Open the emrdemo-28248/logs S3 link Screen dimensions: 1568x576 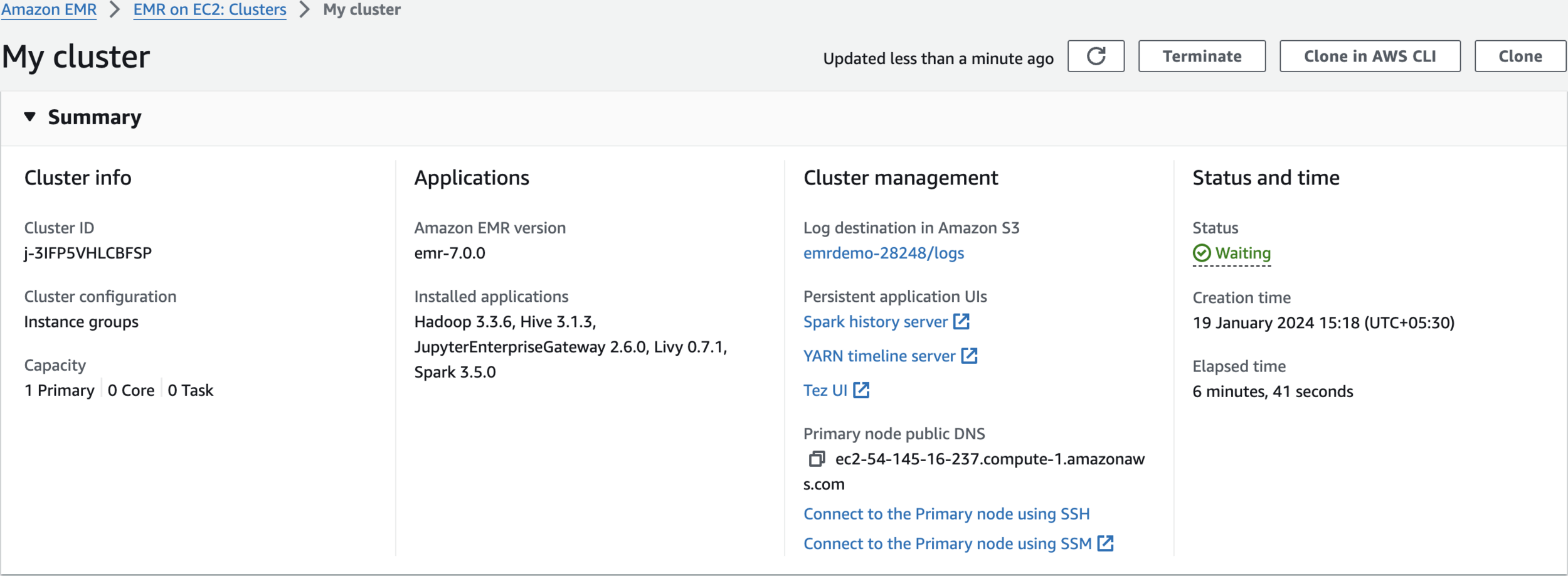click(884, 253)
